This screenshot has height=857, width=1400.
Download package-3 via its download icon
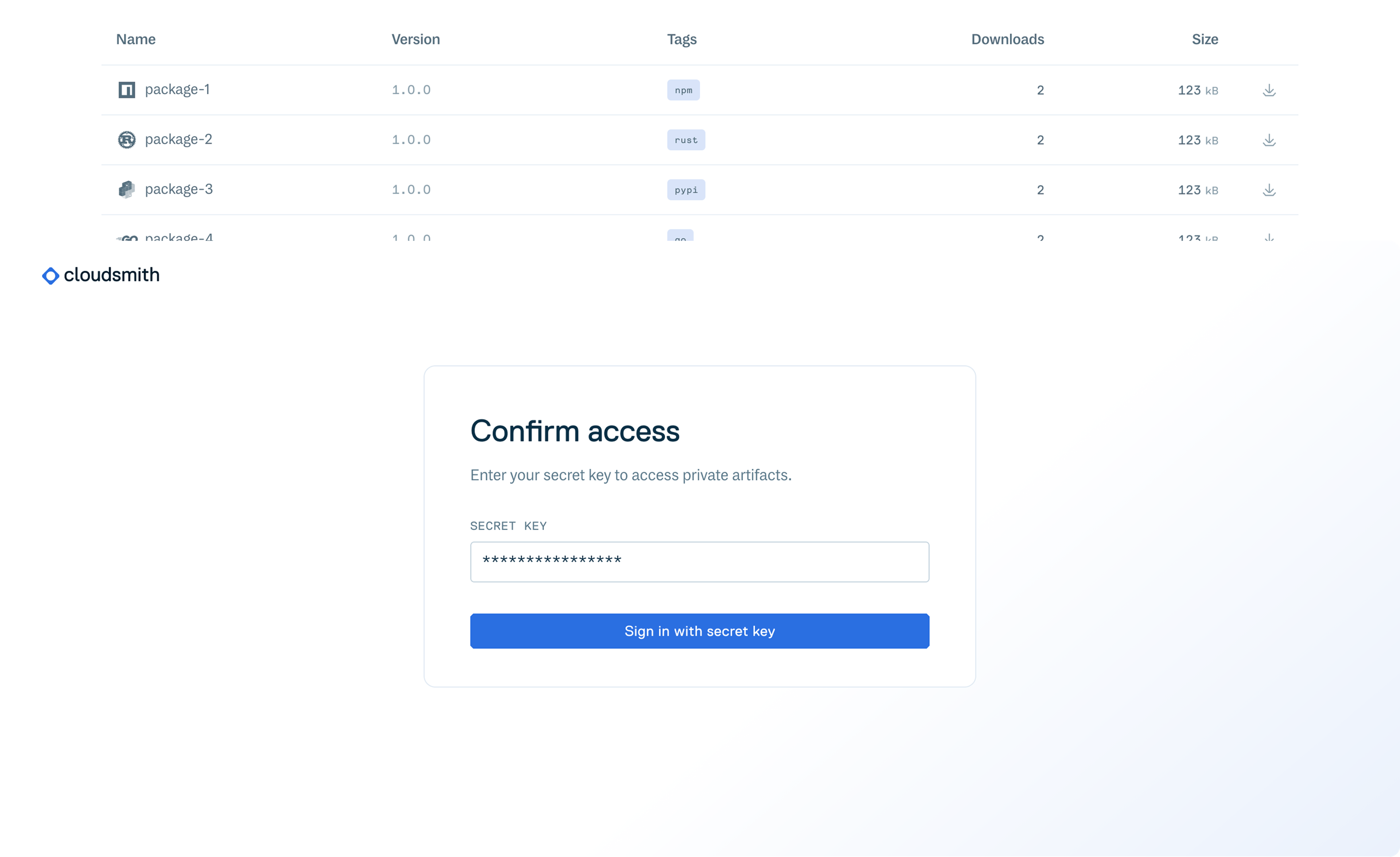coord(1269,190)
